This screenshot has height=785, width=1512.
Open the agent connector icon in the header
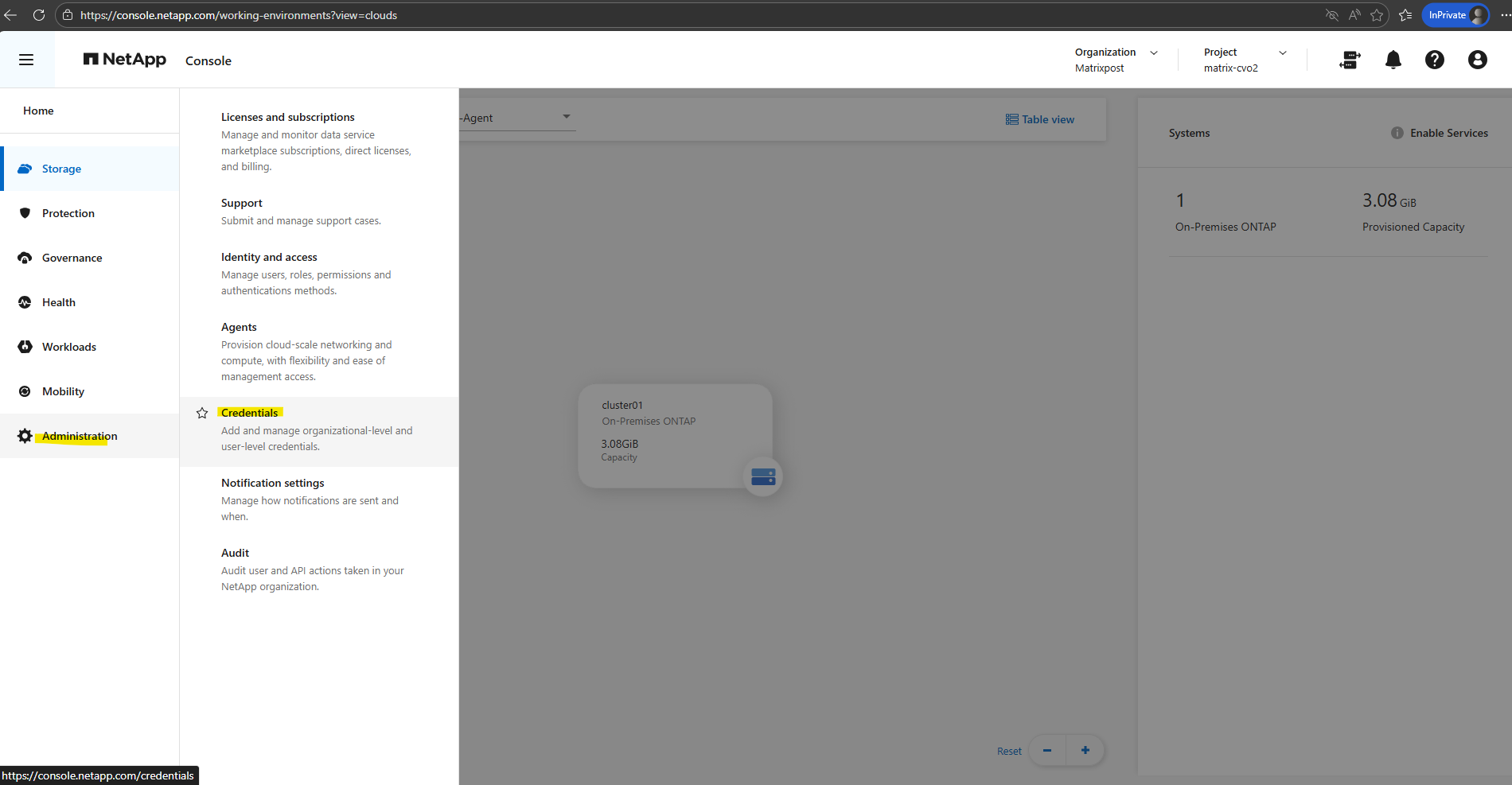pyautogui.click(x=1350, y=60)
